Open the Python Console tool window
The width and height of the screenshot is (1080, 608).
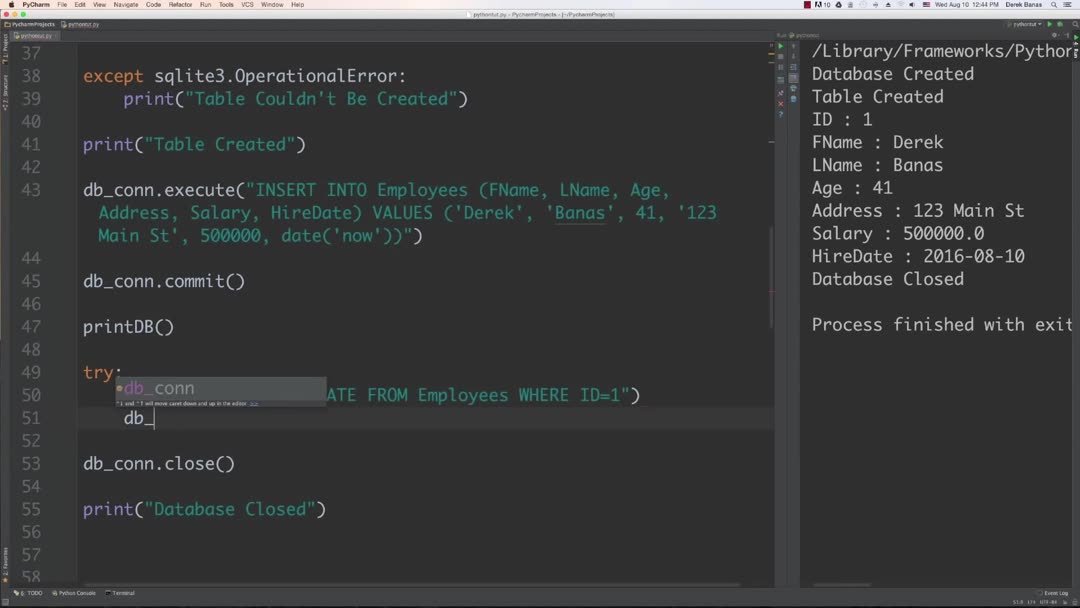(77, 592)
